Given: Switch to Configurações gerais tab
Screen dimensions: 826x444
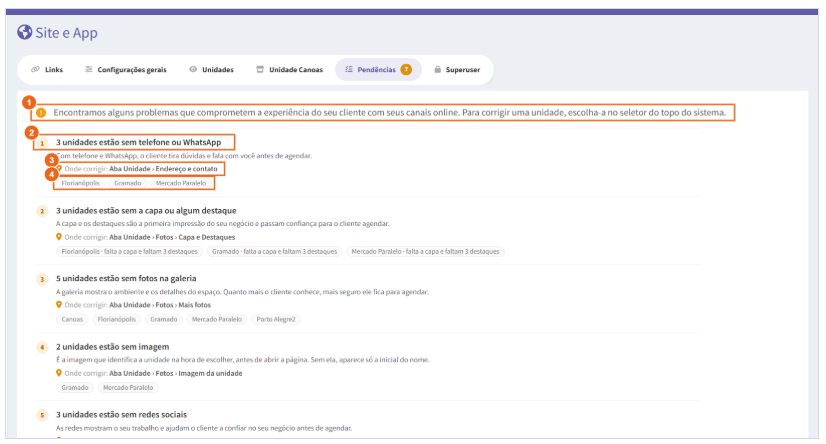Looking at the screenshot, I should coord(126,70).
